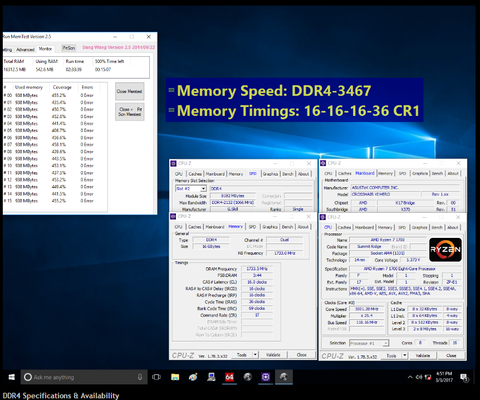Click Validate in CPU-Z Memory window
The width and height of the screenshot is (480, 400).
(x=273, y=355)
